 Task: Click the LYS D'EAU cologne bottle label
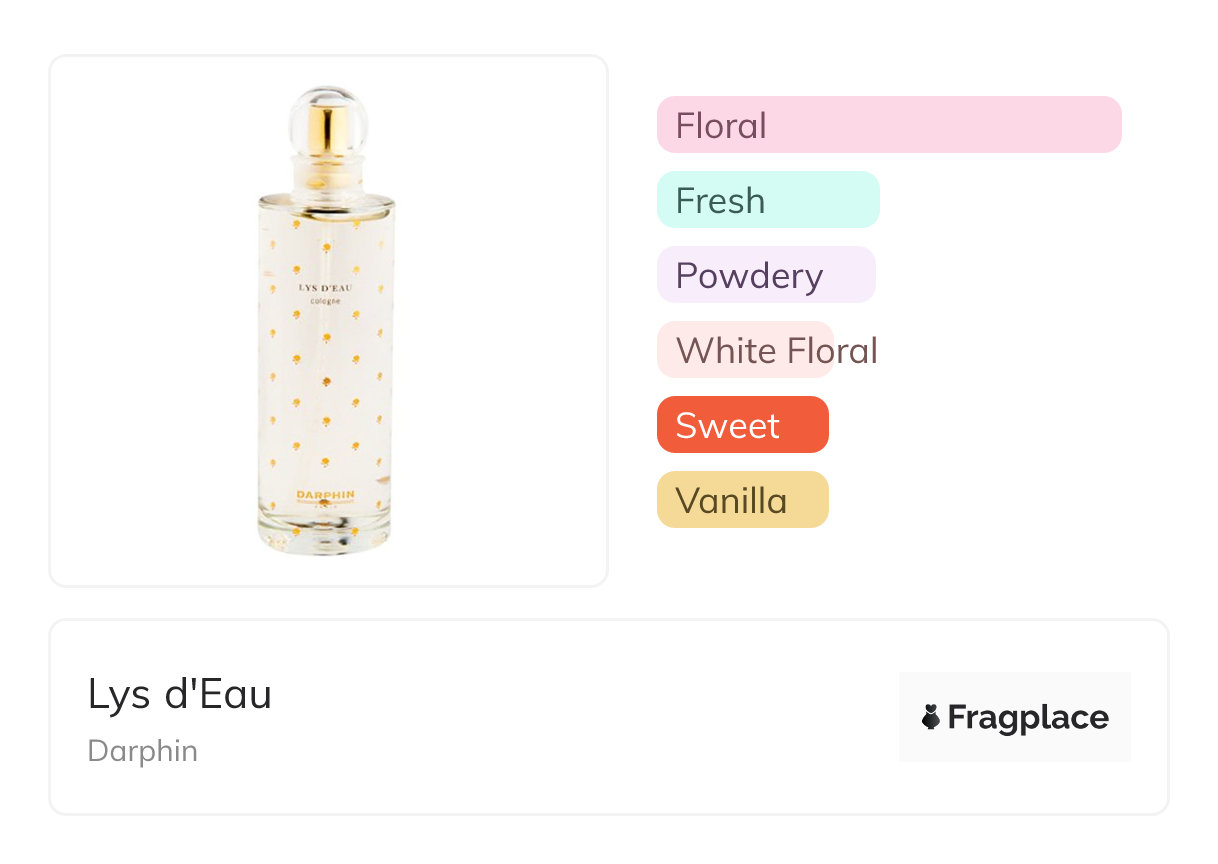(326, 293)
